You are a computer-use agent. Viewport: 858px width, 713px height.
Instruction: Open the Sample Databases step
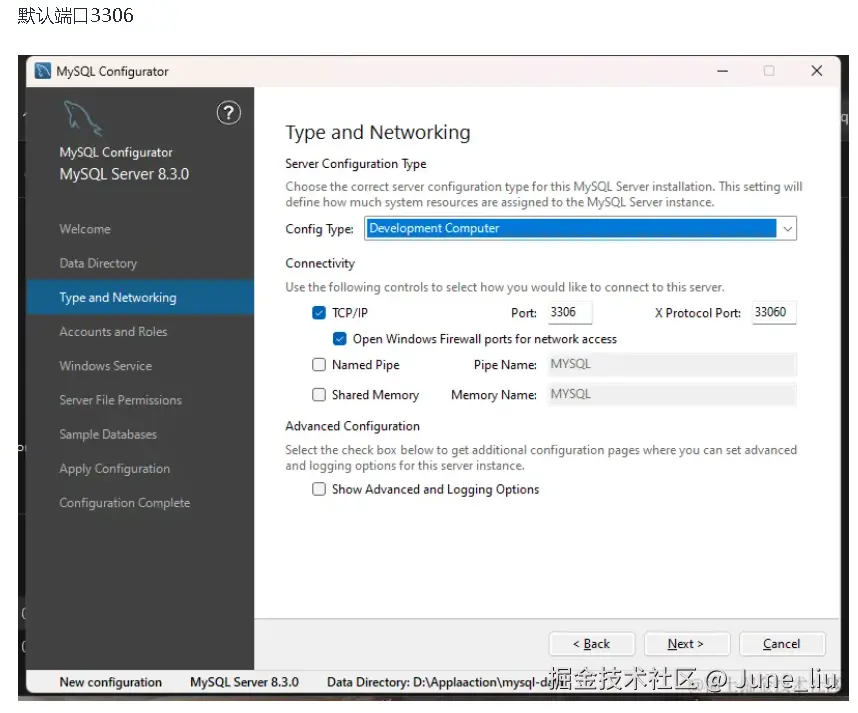108,434
